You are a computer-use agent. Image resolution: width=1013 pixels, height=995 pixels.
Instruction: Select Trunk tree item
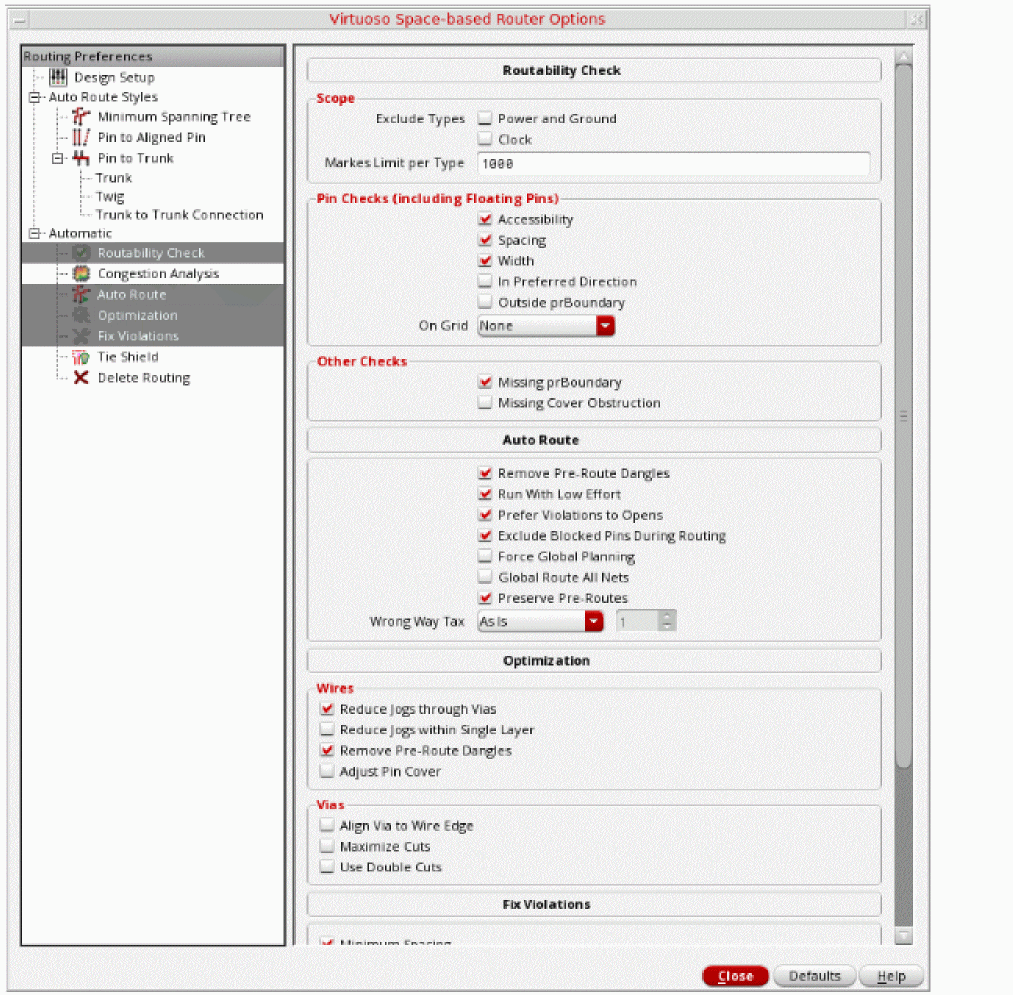pyautogui.click(x=114, y=178)
